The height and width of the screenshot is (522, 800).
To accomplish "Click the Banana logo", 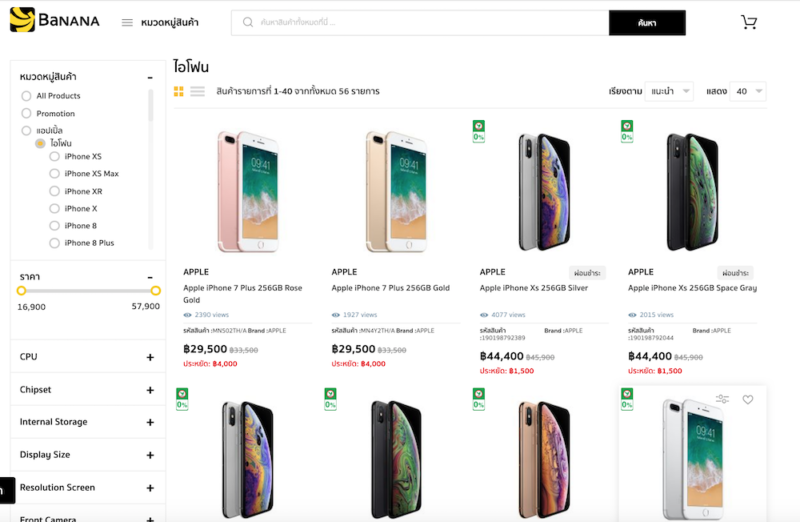I will 55,21.
